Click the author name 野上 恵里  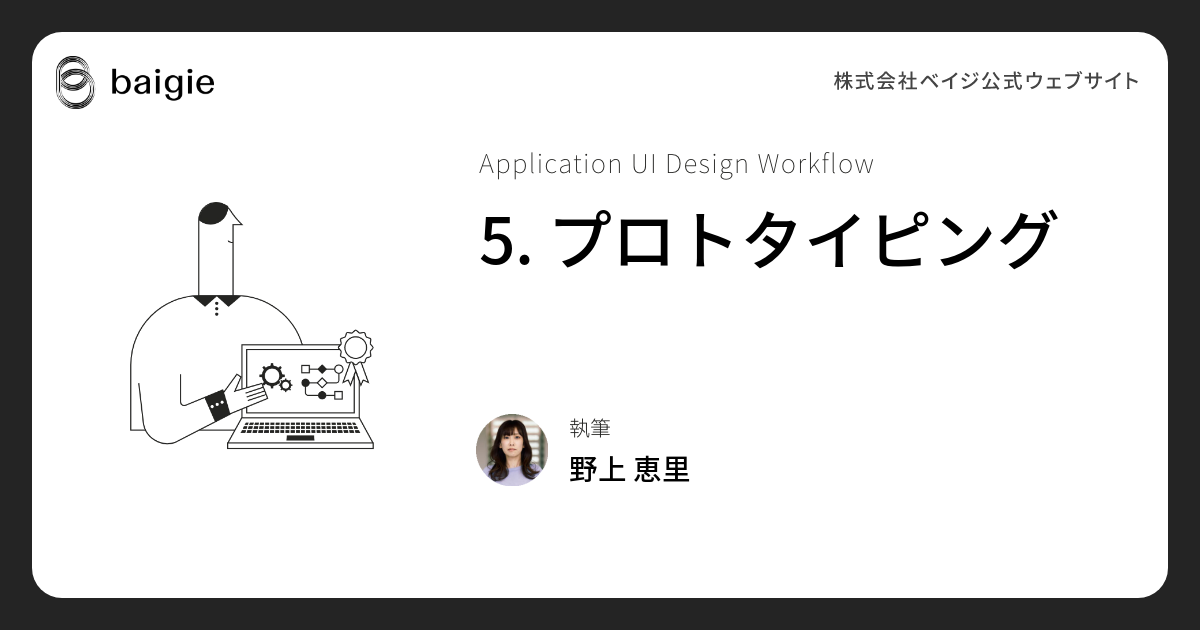click(x=629, y=469)
